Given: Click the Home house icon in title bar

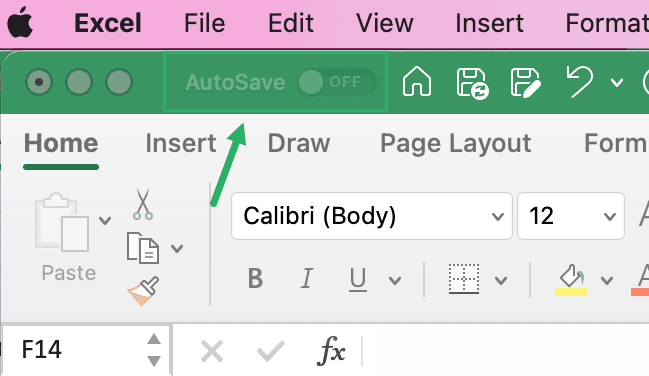Looking at the screenshot, I should pyautogui.click(x=416, y=82).
